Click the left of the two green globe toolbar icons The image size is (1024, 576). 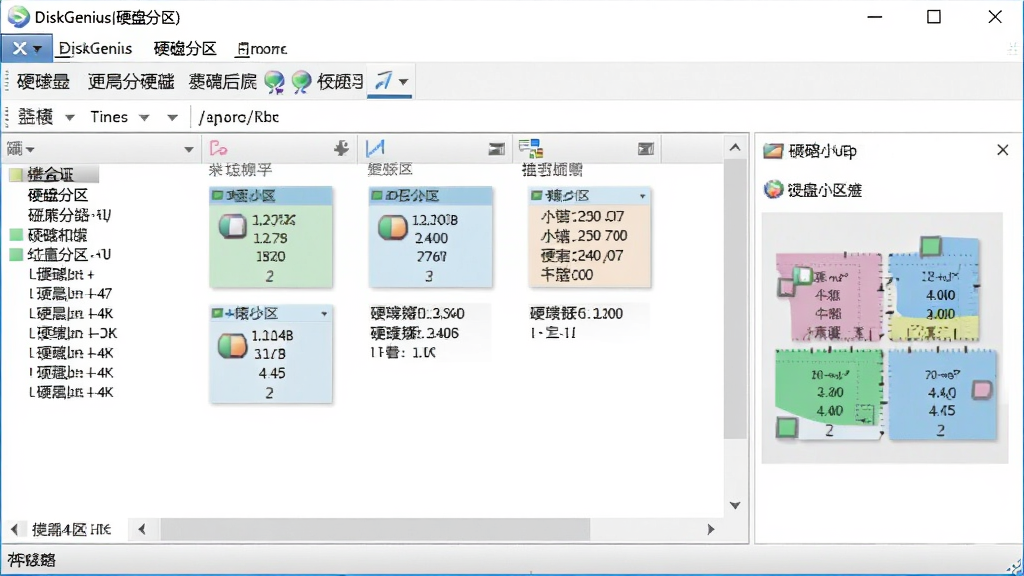pyautogui.click(x=274, y=82)
